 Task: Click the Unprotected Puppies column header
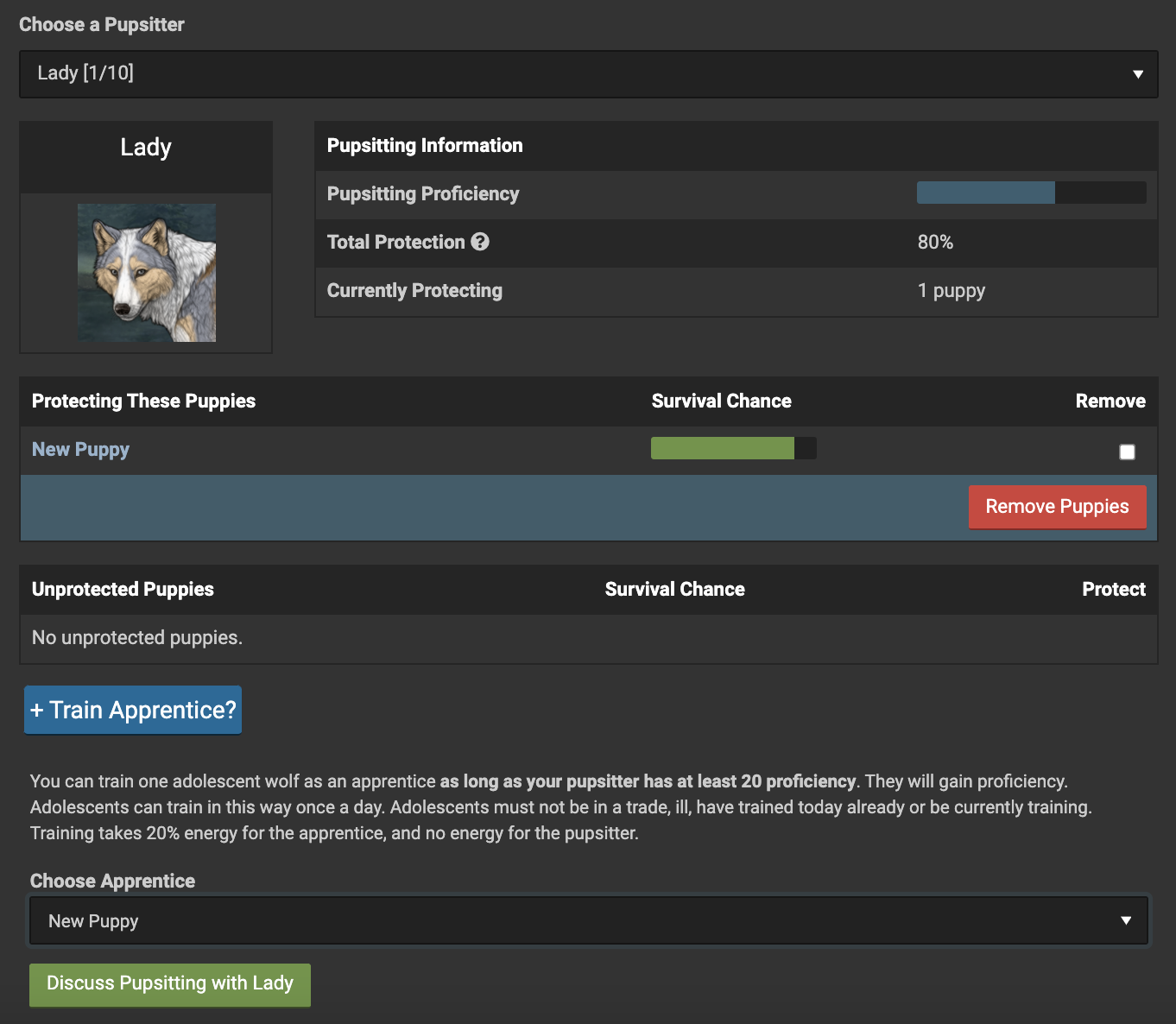(123, 590)
